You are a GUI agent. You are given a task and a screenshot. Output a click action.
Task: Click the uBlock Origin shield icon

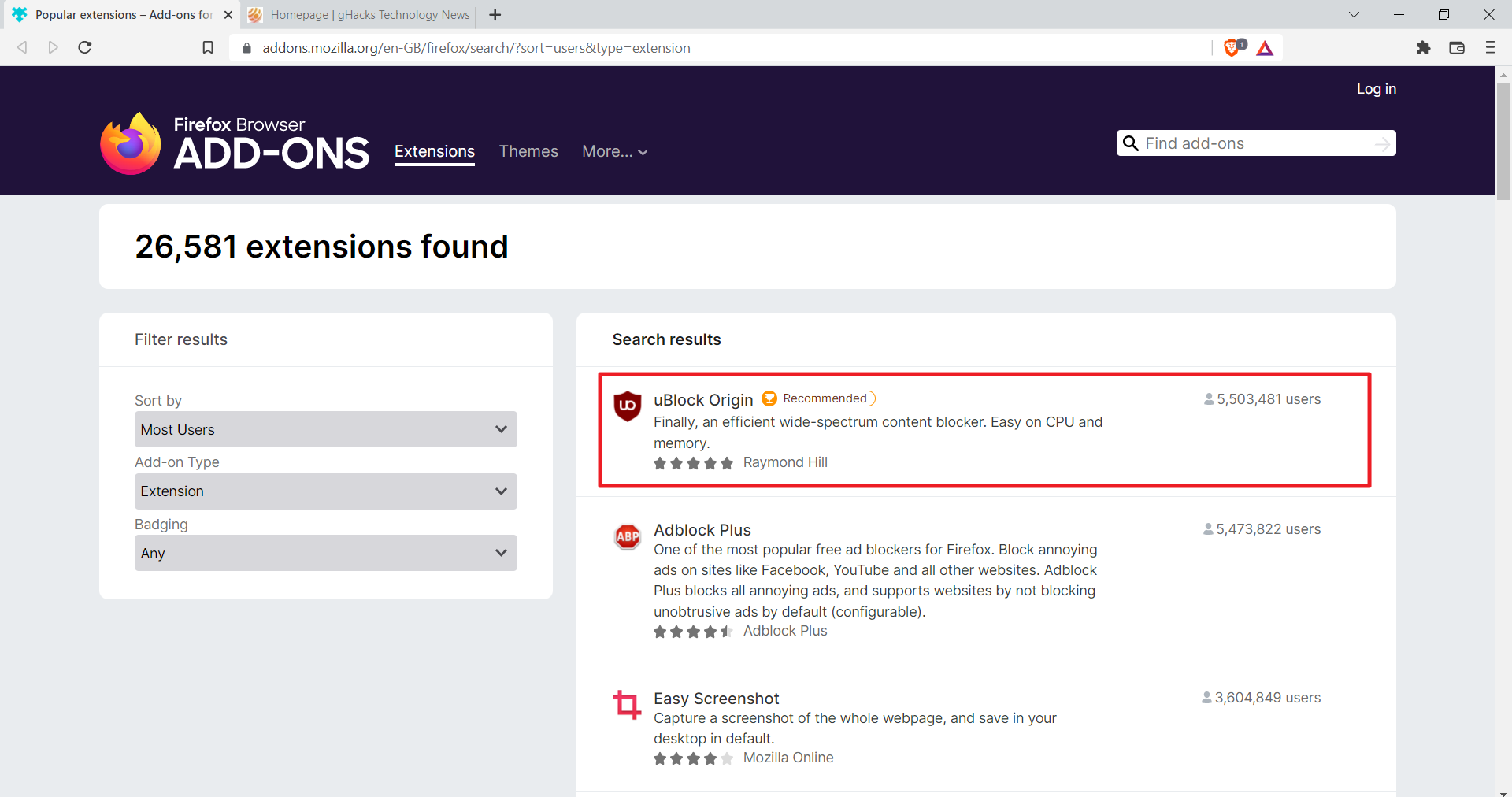628,406
